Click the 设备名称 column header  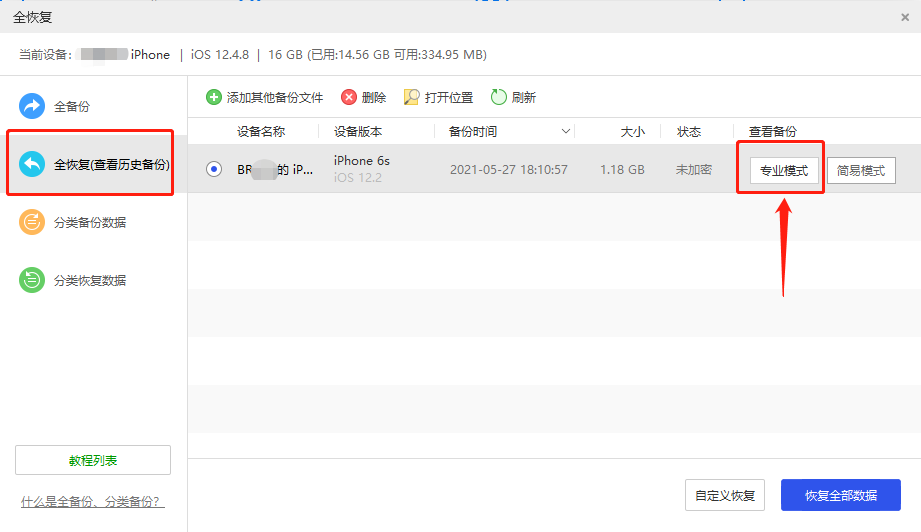pos(261,132)
